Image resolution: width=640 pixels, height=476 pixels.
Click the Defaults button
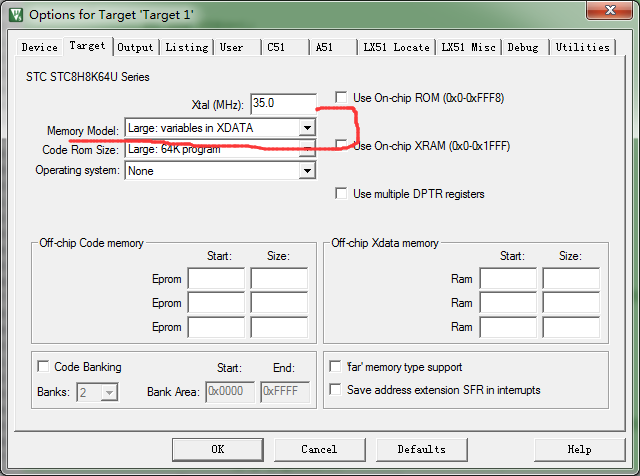(x=422, y=449)
